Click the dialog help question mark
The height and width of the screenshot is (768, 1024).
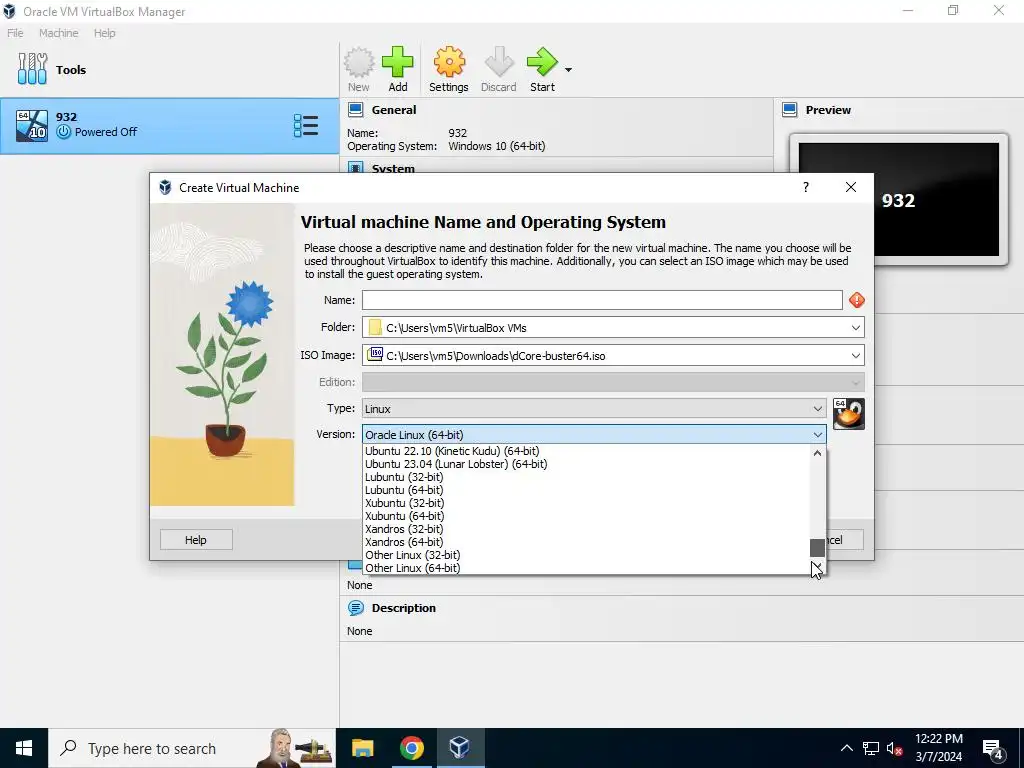coord(806,187)
